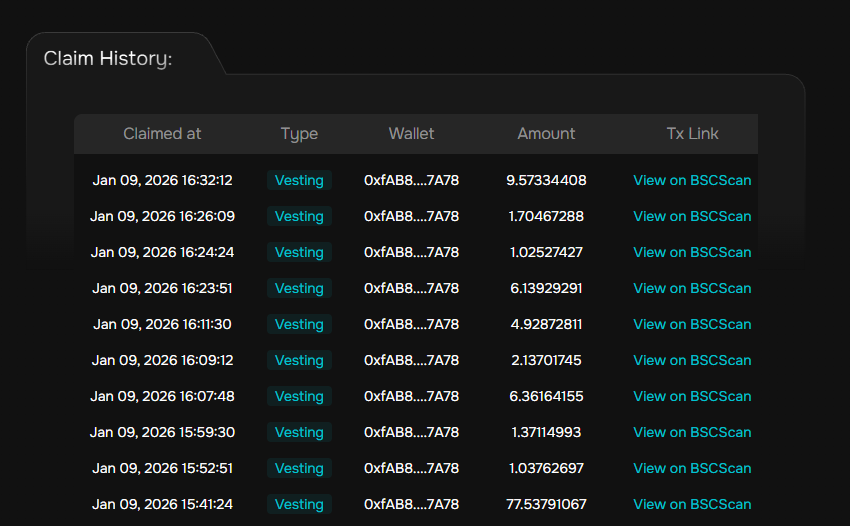Image resolution: width=850 pixels, height=526 pixels.
Task: Click the Type column header
Action: coord(299,134)
